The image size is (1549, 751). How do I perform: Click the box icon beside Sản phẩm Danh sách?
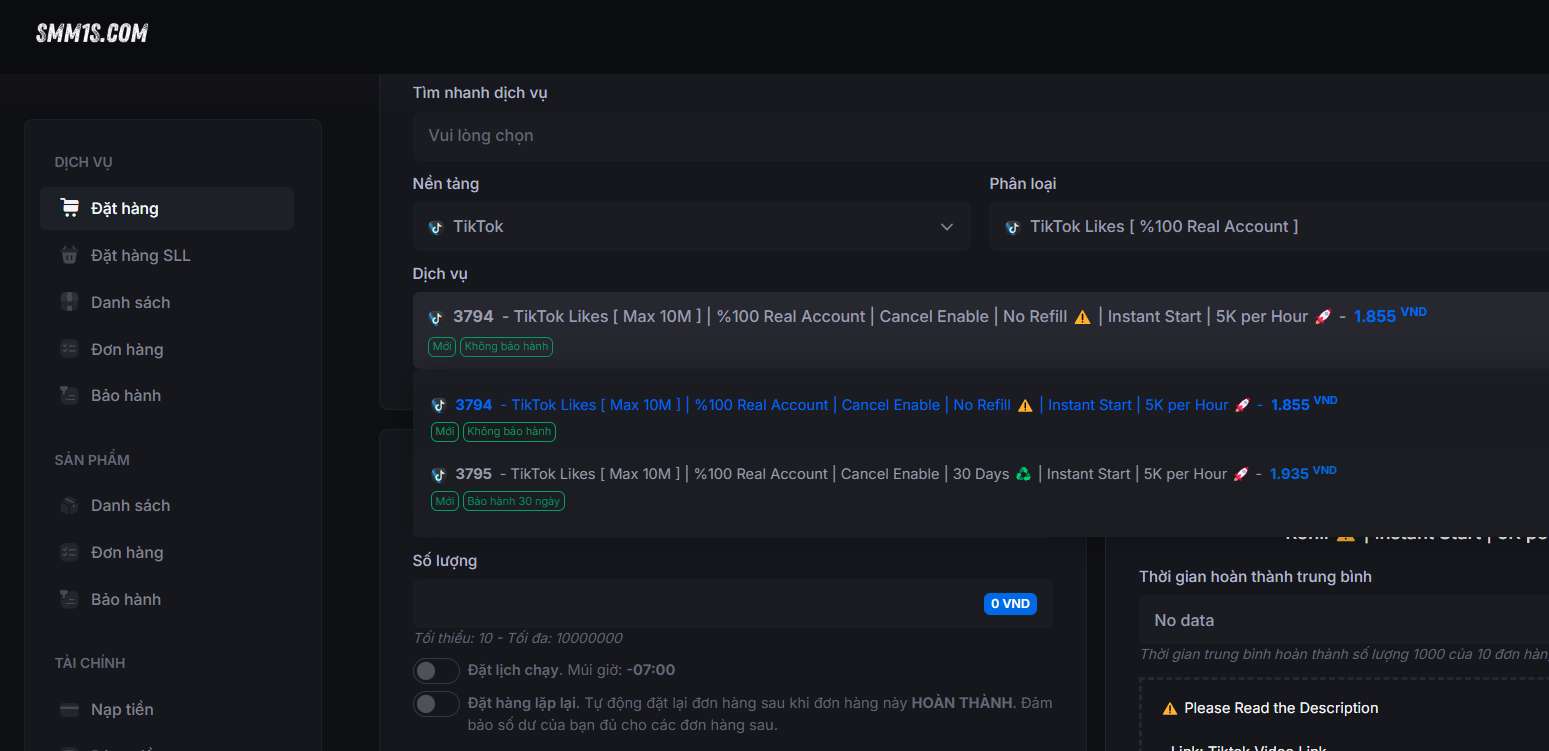69,505
